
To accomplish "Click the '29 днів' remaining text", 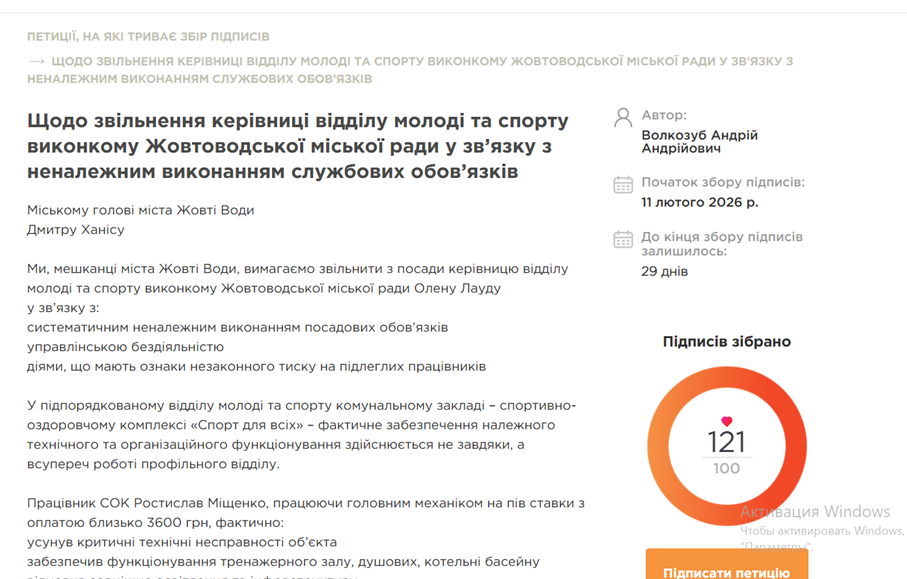I will [664, 271].
